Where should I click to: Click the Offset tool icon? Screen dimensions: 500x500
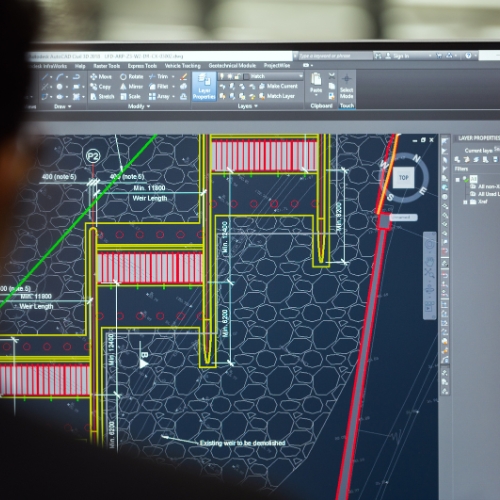pyautogui.click(x=183, y=96)
